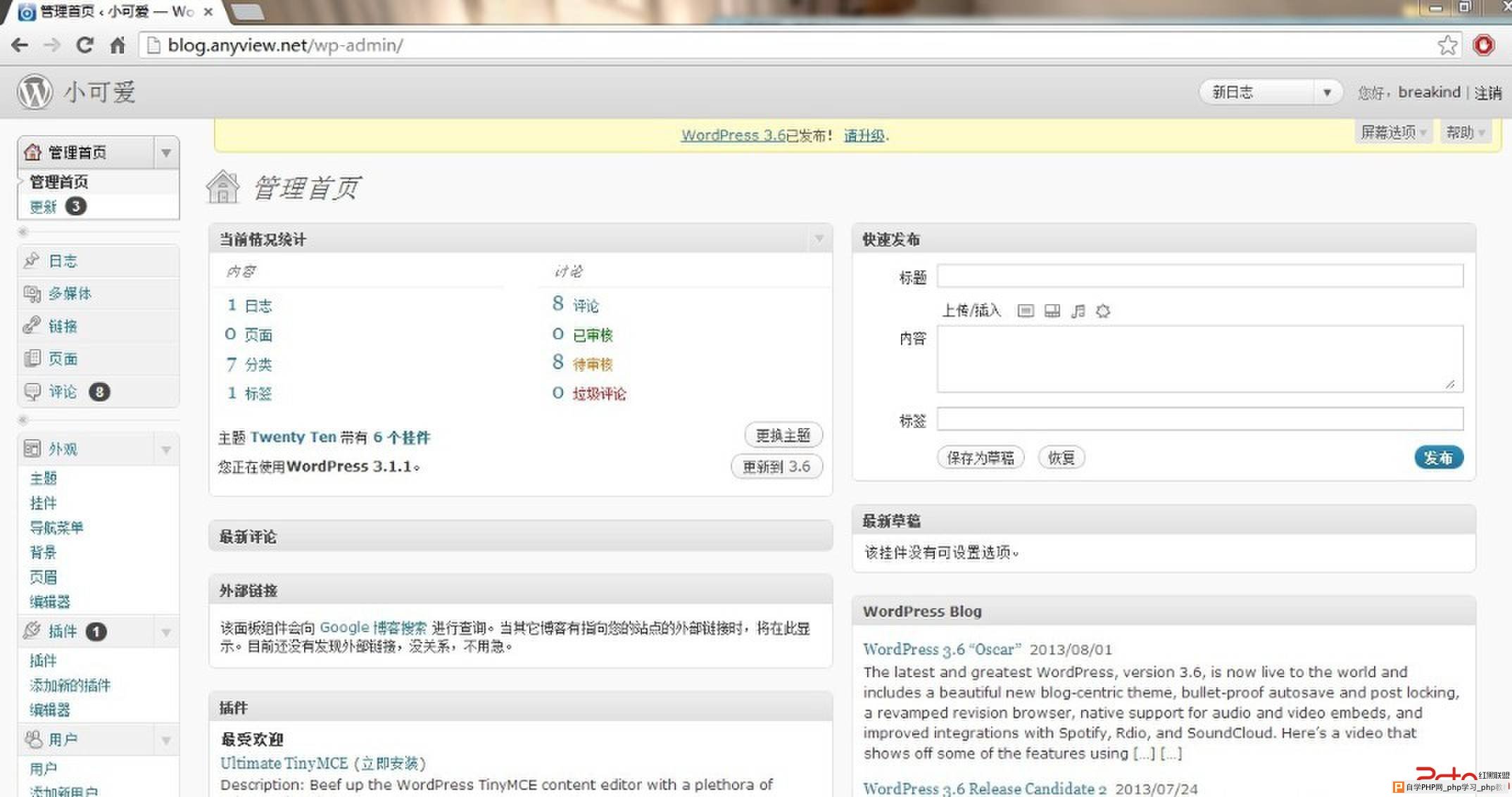Open the breakind profile link
Screen dimensions: 1512x797
coord(1429,92)
